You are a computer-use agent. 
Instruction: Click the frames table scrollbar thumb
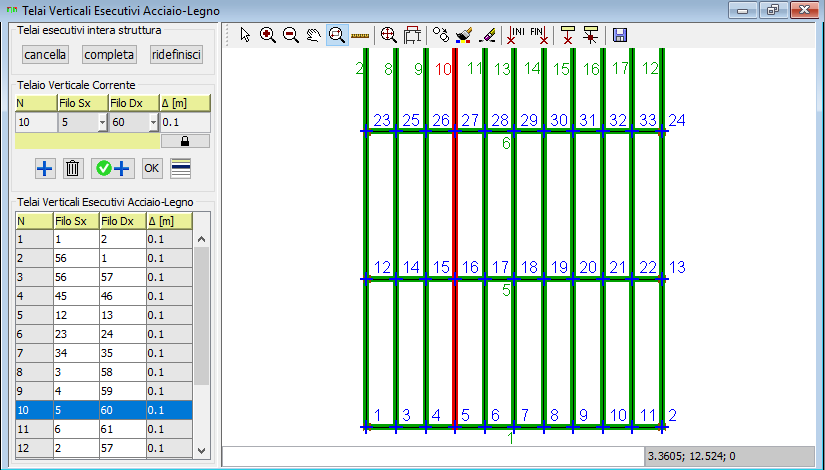tap(202, 316)
